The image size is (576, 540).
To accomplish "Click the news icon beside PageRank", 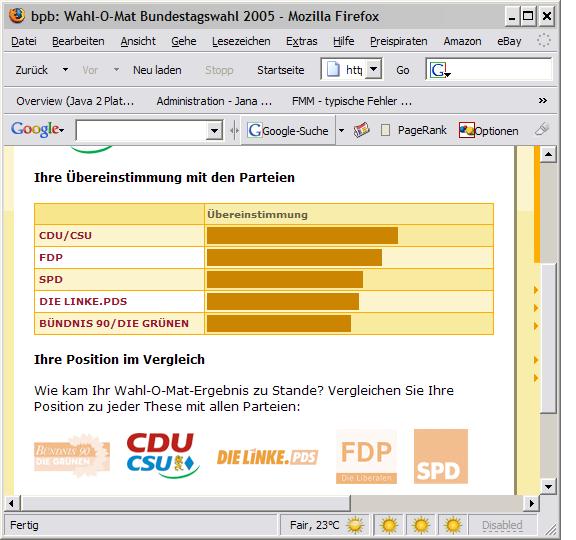I will (361, 130).
